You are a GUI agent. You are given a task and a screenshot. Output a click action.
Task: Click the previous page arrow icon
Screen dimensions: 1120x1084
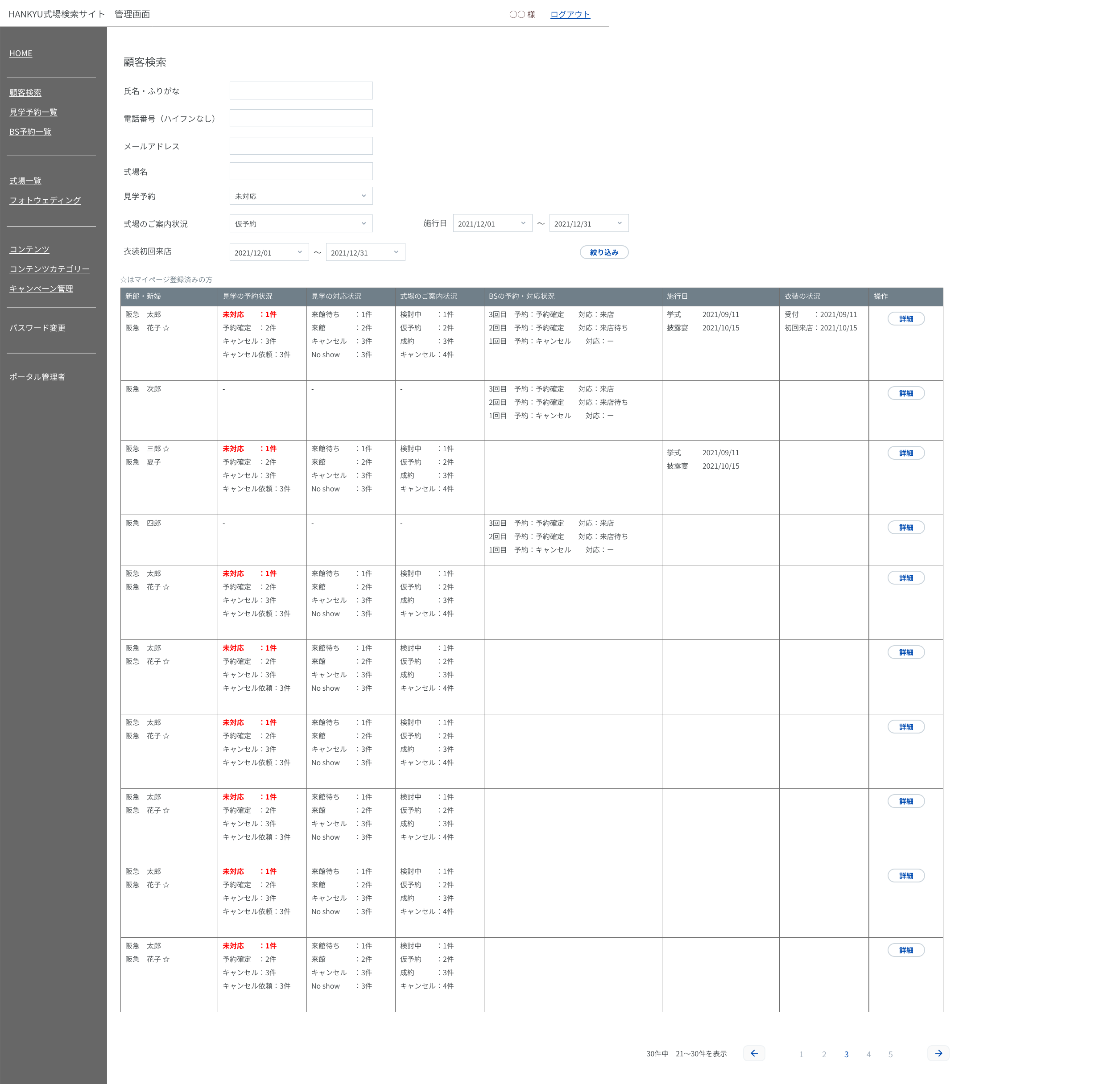pyautogui.click(x=754, y=1053)
